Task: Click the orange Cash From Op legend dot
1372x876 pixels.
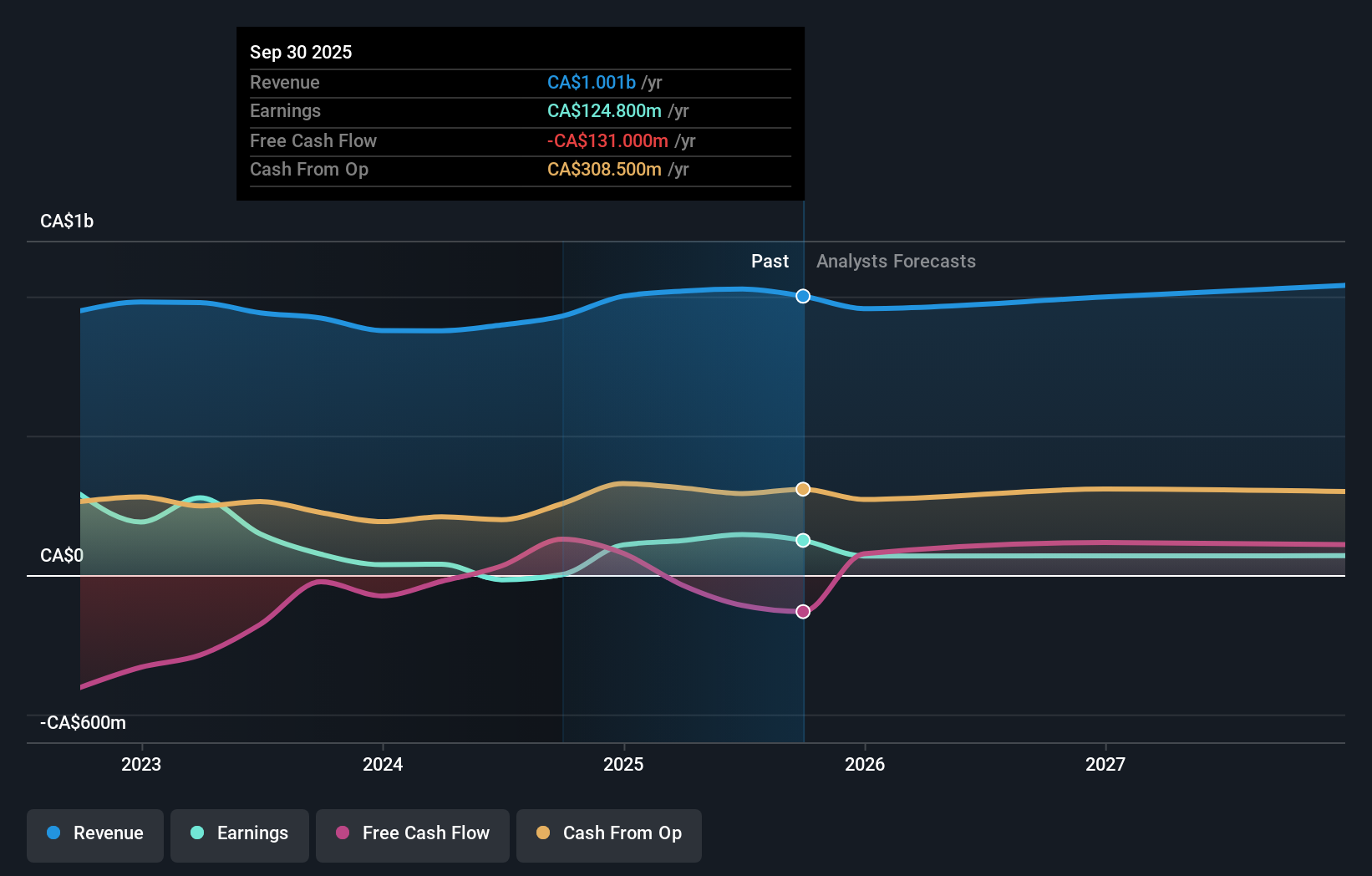Action: click(x=543, y=833)
